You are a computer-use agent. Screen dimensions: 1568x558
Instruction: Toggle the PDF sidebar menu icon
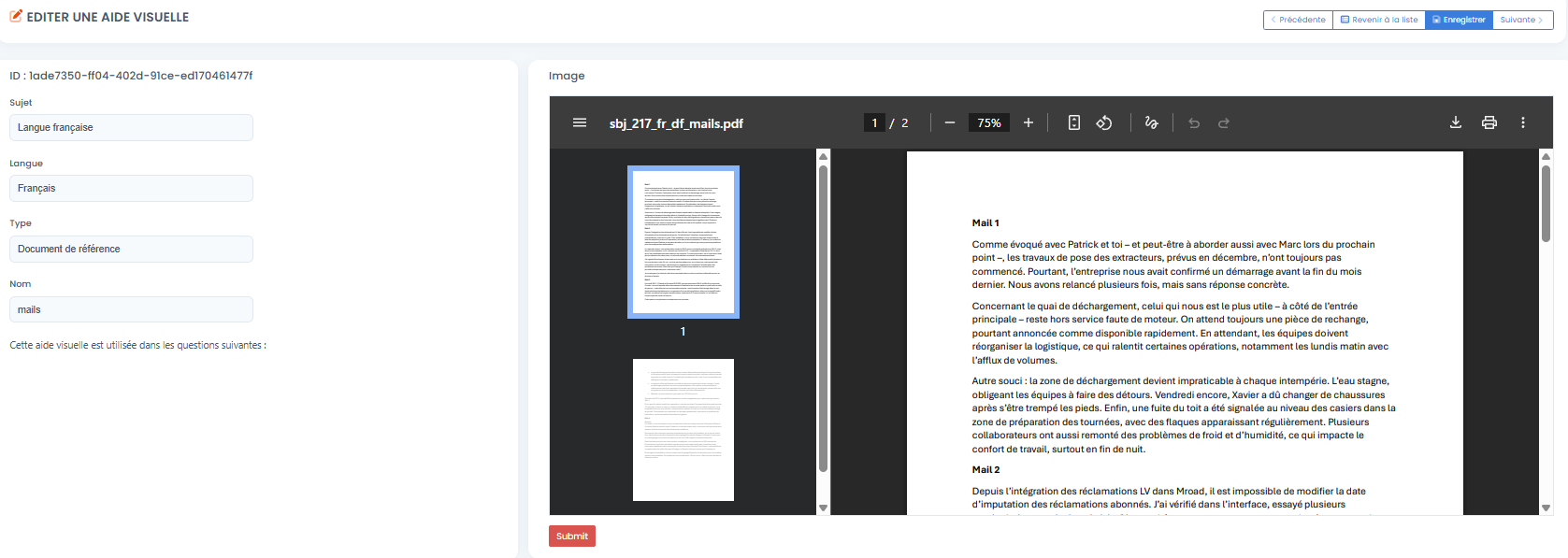580,122
